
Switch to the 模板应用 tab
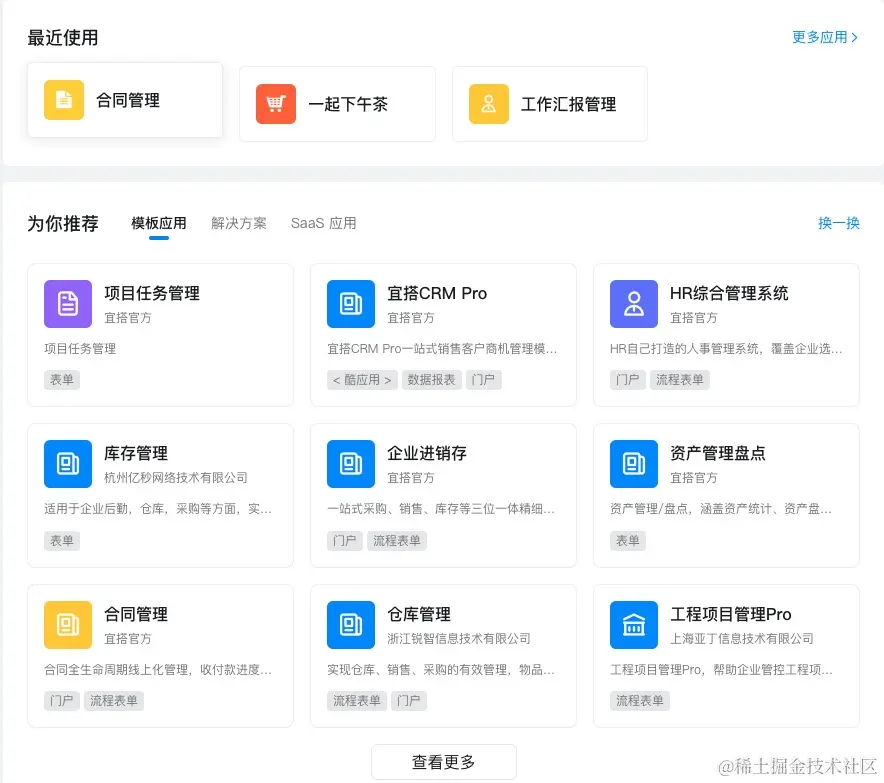(x=159, y=223)
